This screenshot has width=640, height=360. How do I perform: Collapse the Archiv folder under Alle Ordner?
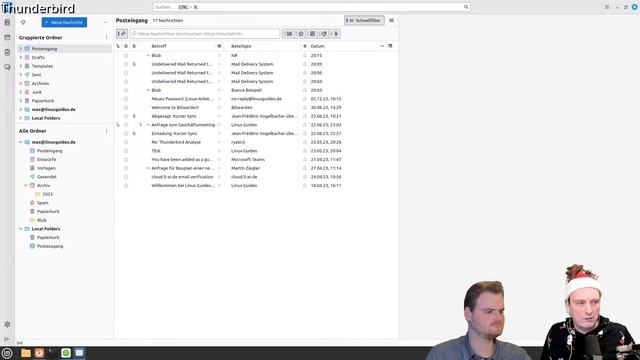[26, 185]
